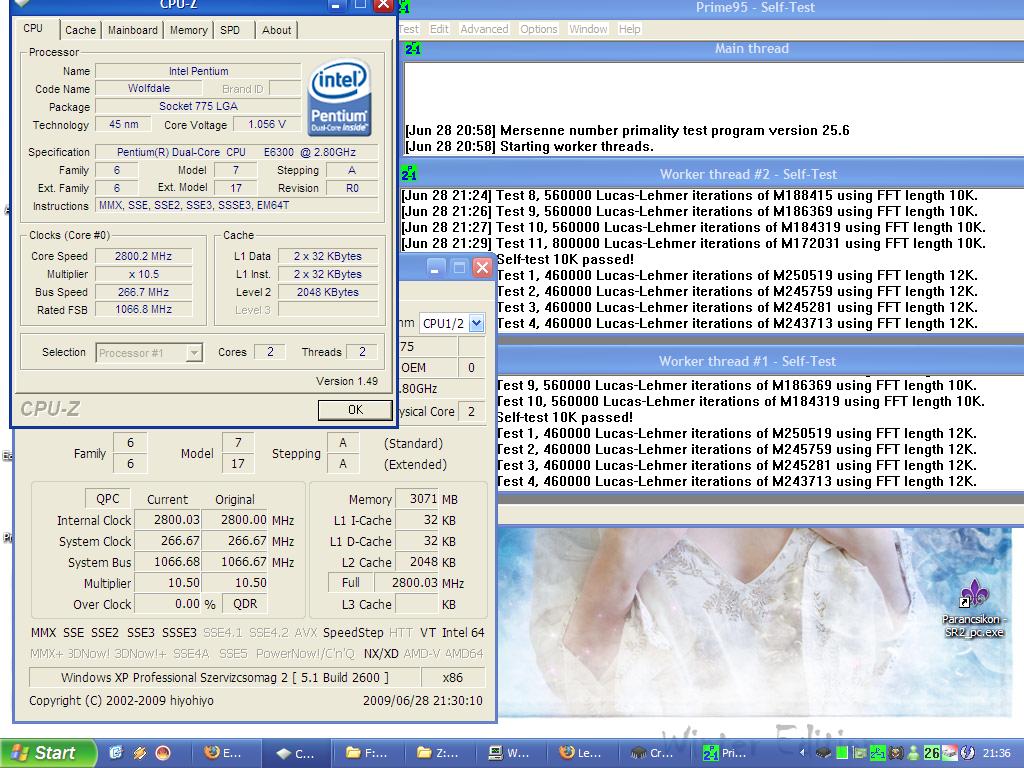Screen dimensions: 1024x768
Task: Open the Edit menu in Prime95
Action: click(x=439, y=29)
